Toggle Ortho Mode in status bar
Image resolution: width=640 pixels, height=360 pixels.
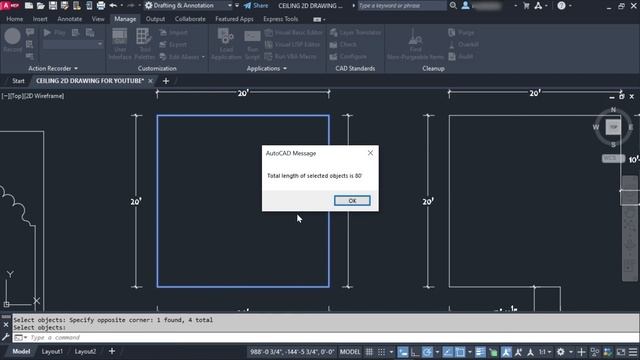pyautogui.click(x=415, y=351)
